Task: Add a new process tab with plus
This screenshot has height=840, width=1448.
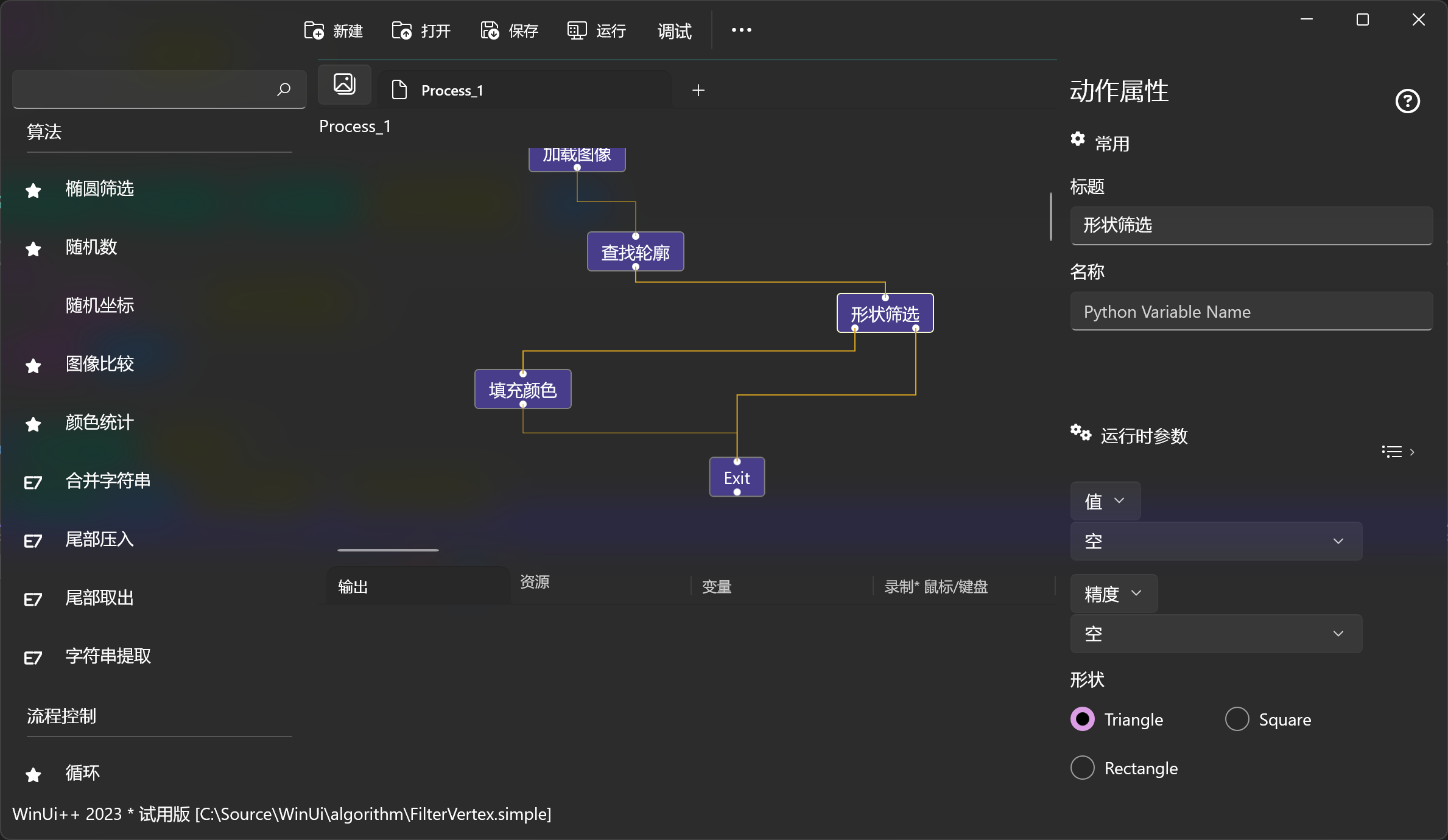Action: (698, 91)
